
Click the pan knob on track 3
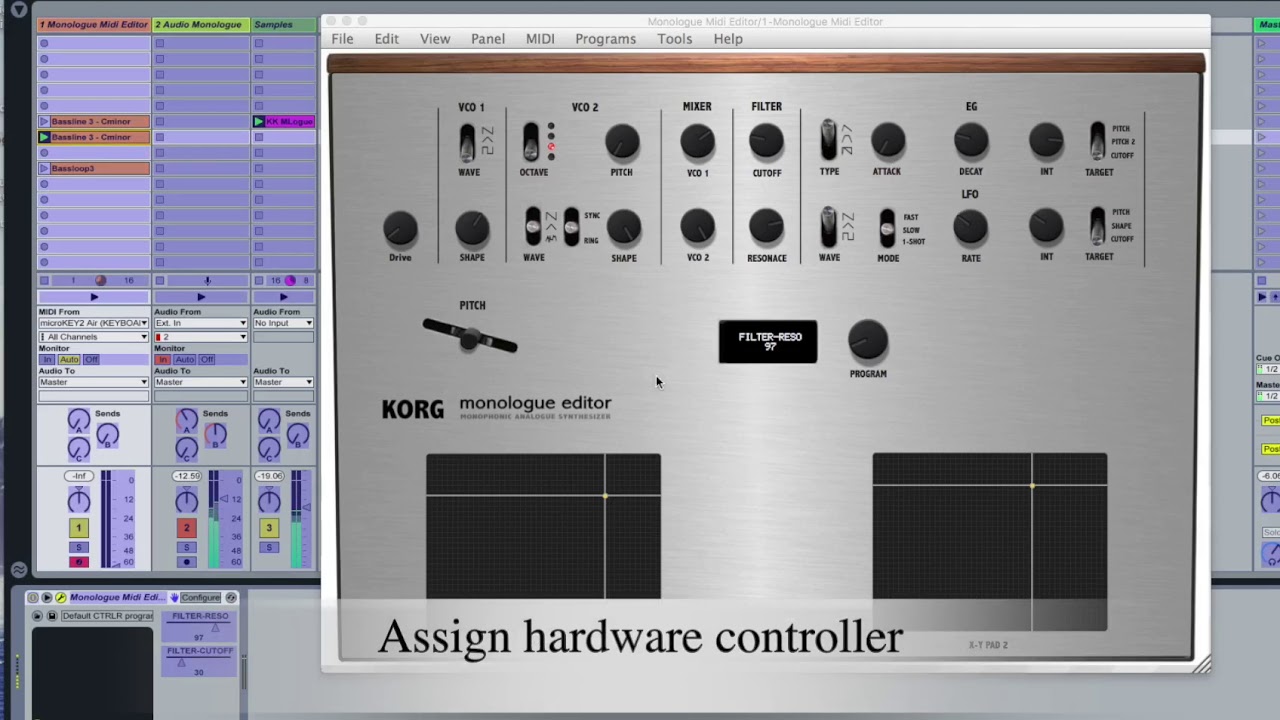coord(269,500)
